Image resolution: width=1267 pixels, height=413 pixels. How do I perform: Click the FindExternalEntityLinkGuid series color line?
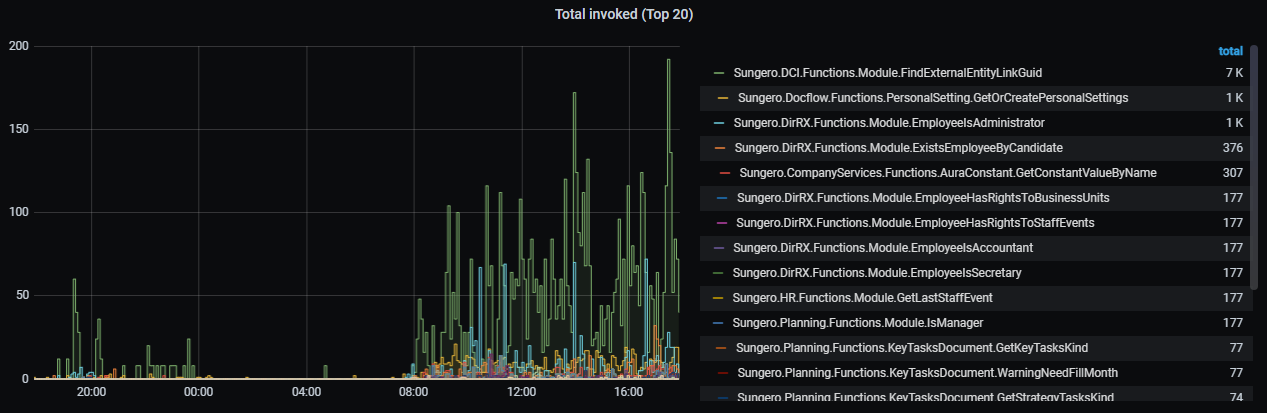tap(718, 73)
